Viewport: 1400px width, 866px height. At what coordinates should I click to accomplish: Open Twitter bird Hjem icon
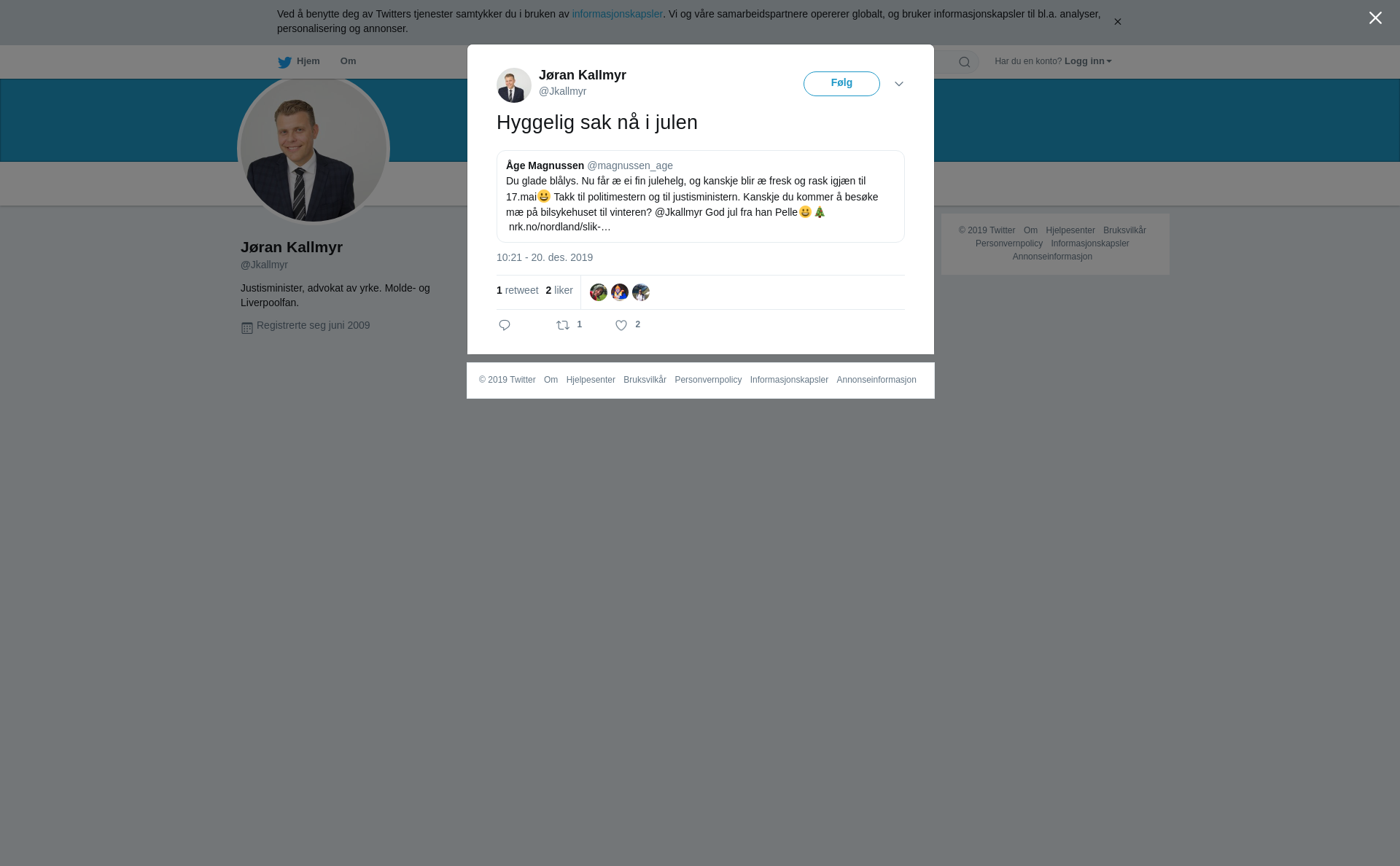(x=284, y=62)
